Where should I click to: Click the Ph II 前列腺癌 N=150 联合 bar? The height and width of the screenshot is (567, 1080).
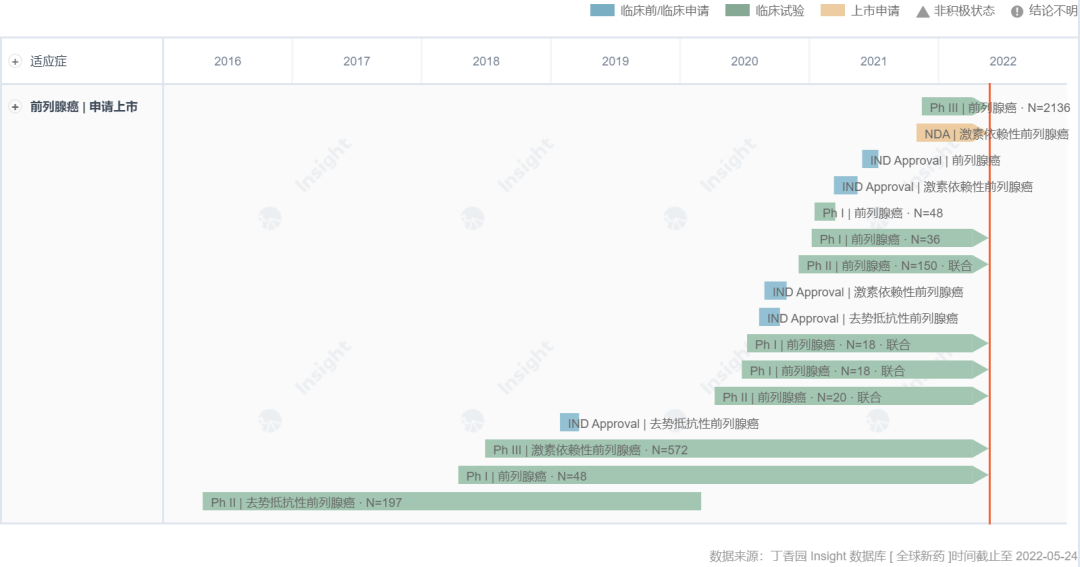(x=890, y=265)
